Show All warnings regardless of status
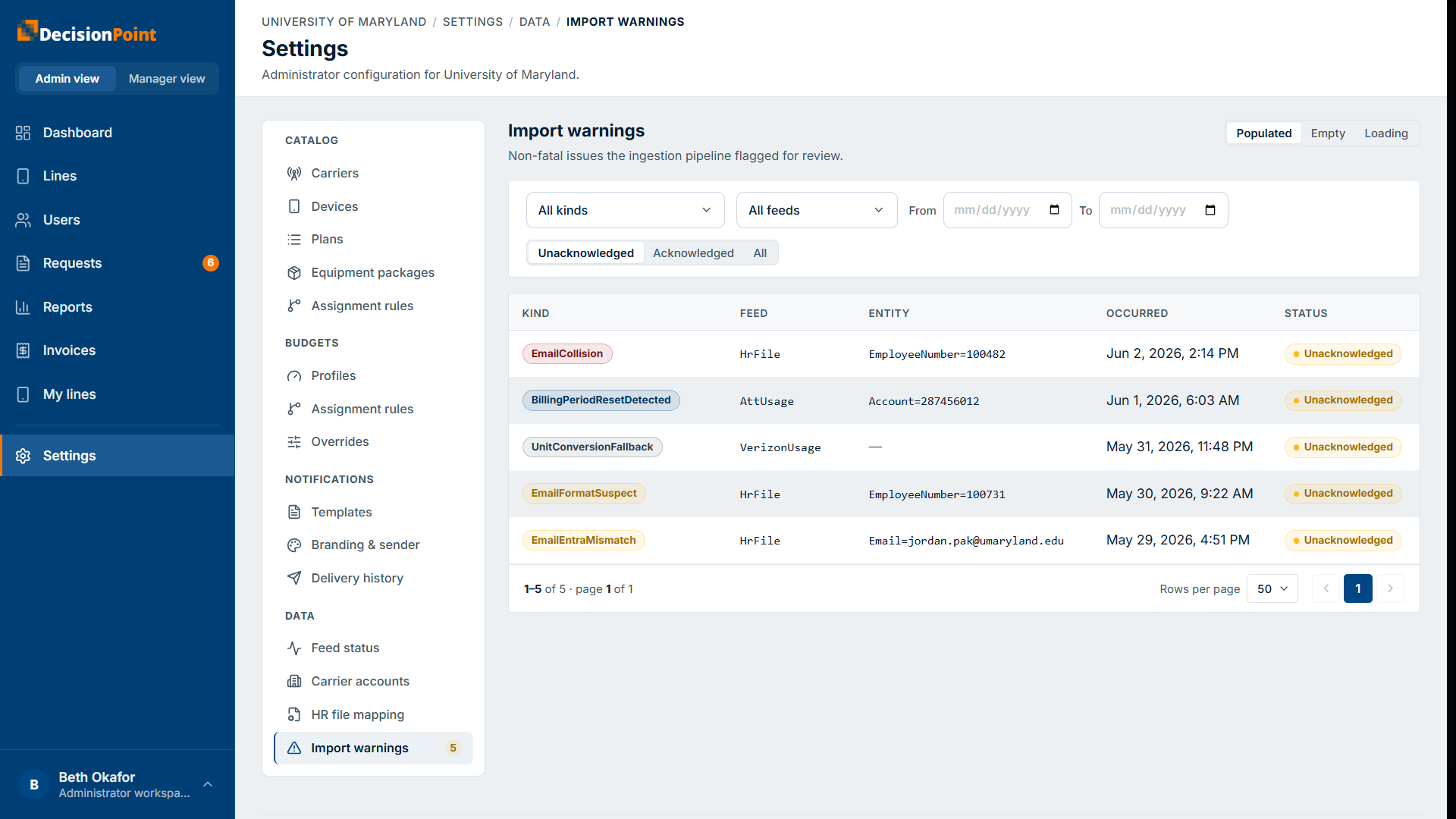Viewport: 1456px width, 819px height. click(x=760, y=253)
